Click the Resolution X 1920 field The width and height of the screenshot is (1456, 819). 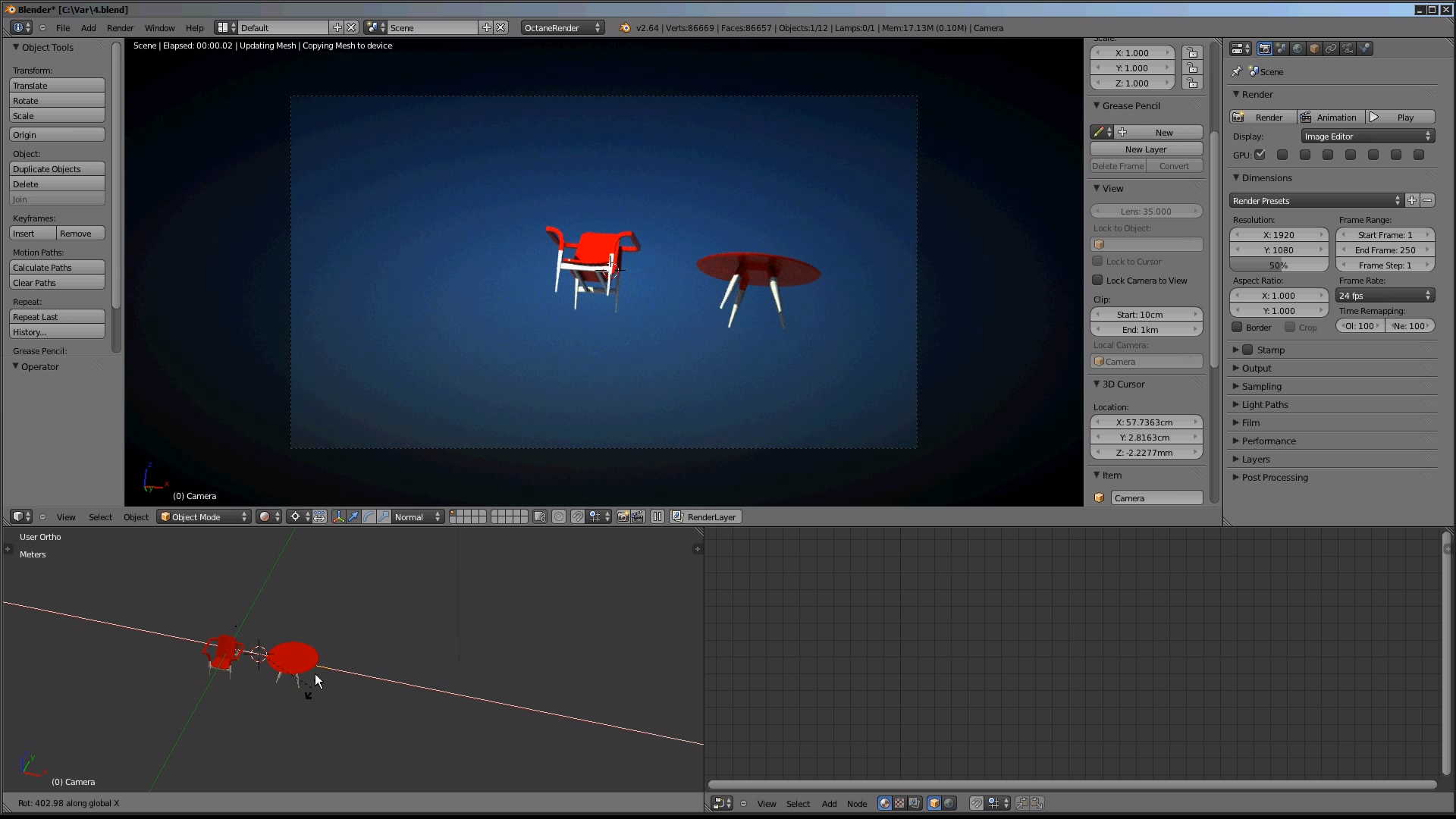point(1279,235)
